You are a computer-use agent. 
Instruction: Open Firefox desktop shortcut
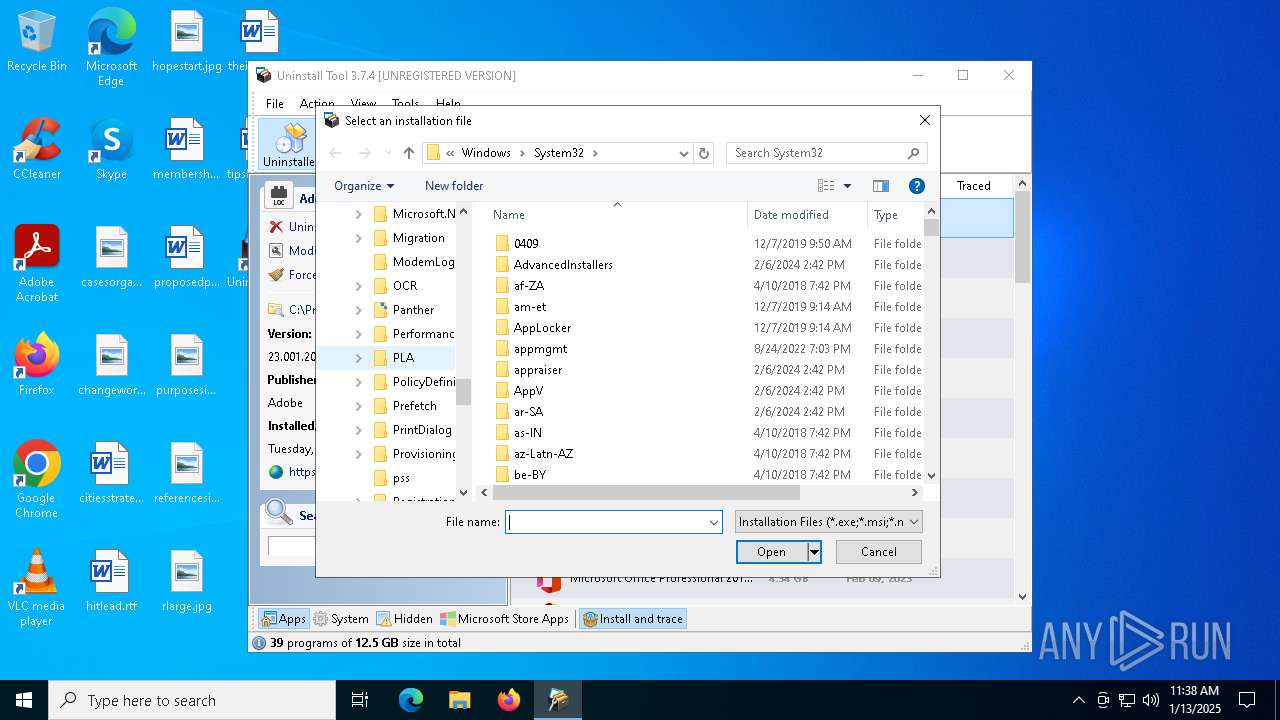click(x=37, y=364)
